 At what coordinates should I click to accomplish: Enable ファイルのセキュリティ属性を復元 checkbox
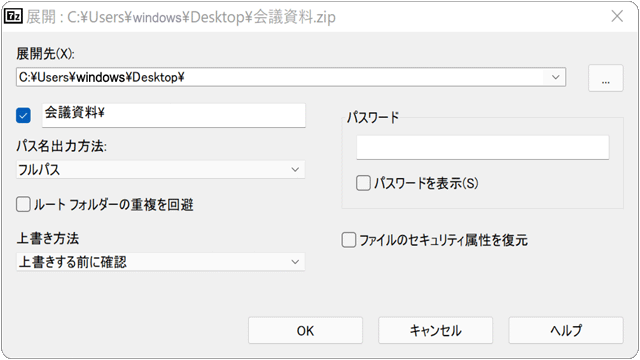(x=349, y=240)
